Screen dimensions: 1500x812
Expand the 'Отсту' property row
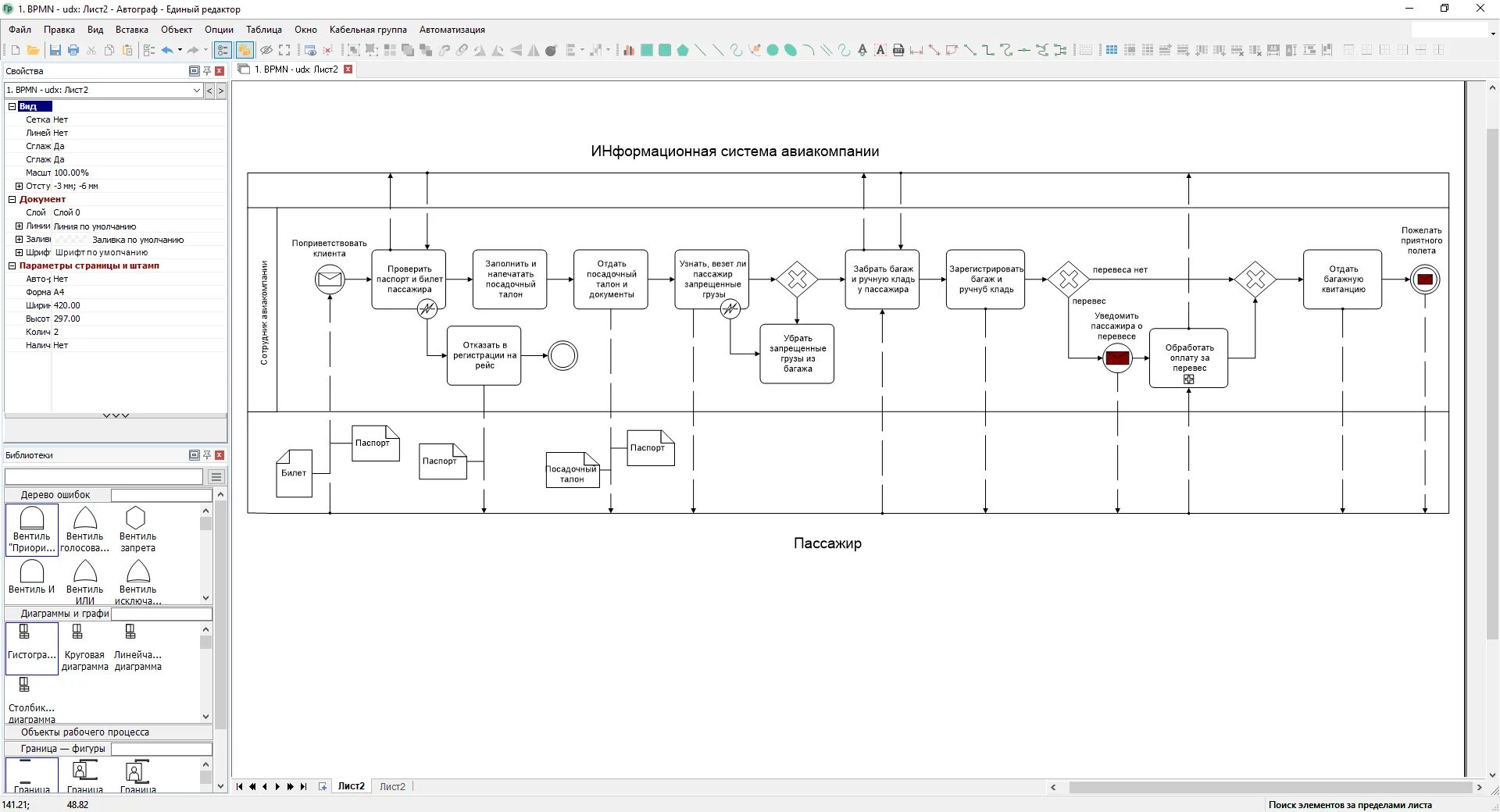(19, 186)
